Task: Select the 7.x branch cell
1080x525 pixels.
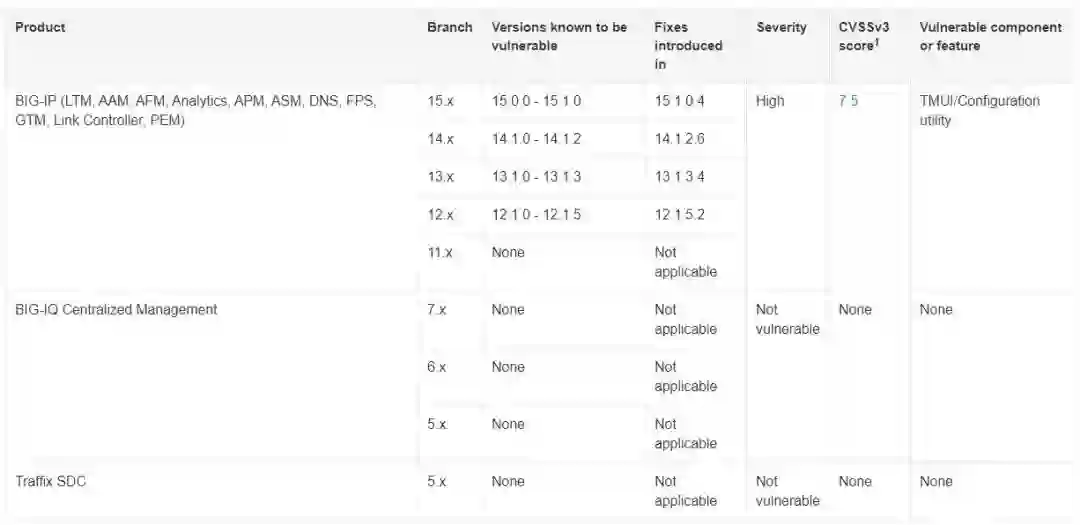Action: (437, 309)
